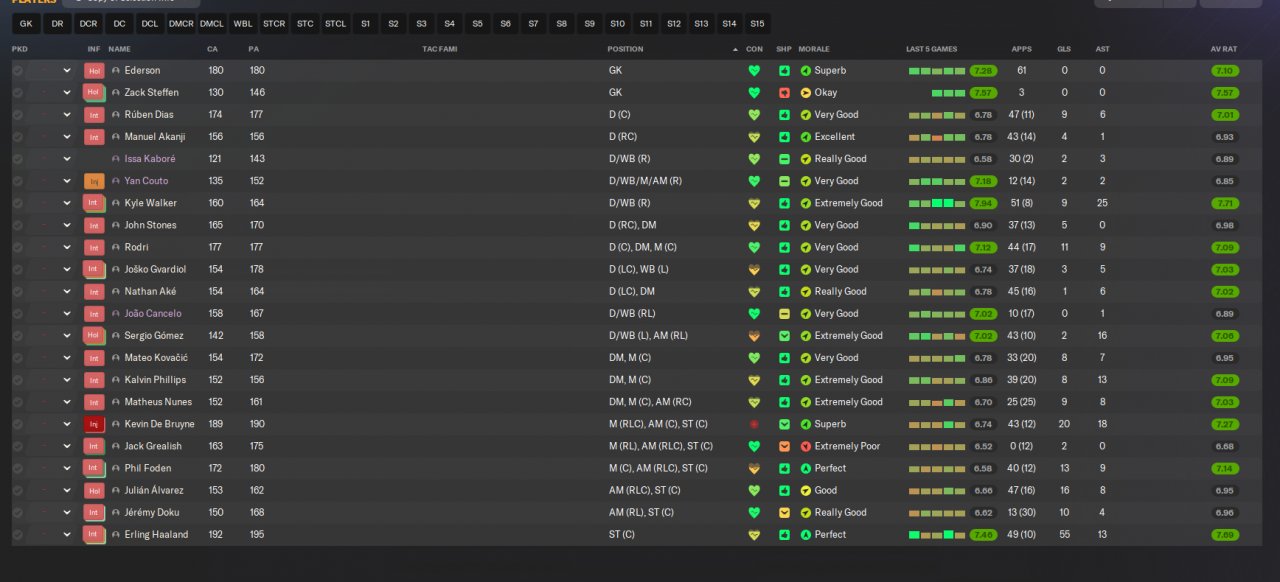Click Rúben Dias's Int status badge

(94, 115)
